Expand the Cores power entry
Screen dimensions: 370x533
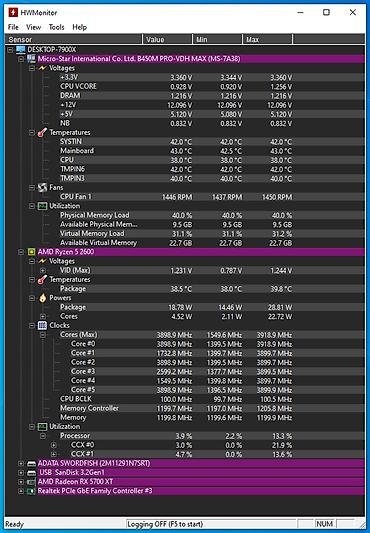[43, 316]
